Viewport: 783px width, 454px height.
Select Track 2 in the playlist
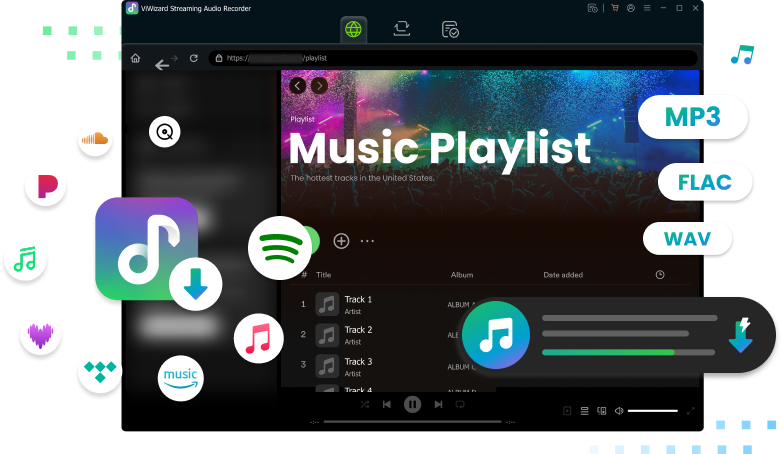pos(358,330)
